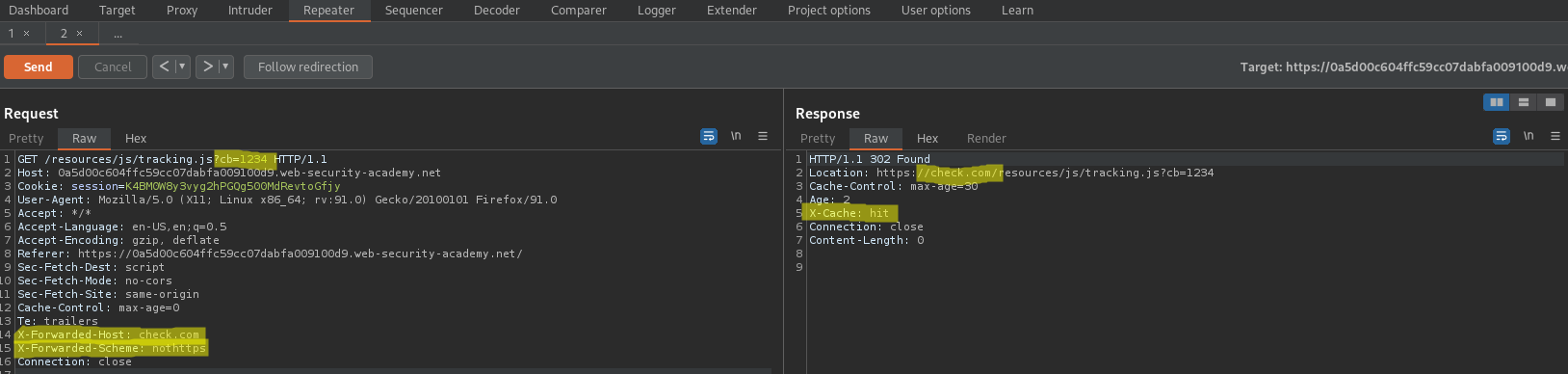Click the Referer header line
Viewport: 1568px width, 374px height.
pyautogui.click(x=270, y=254)
